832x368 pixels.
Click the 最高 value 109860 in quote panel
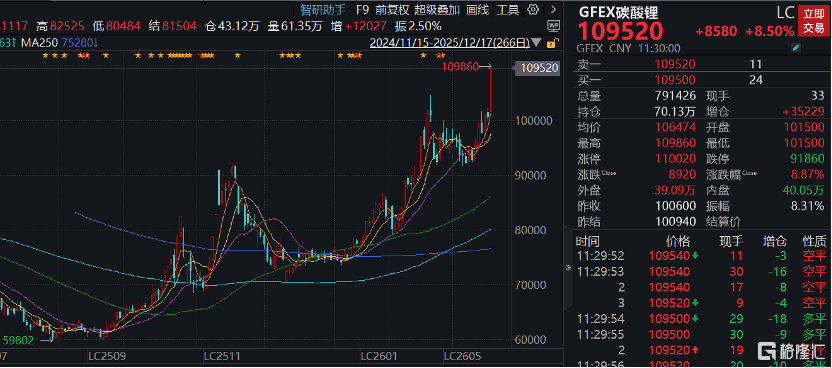tap(674, 143)
